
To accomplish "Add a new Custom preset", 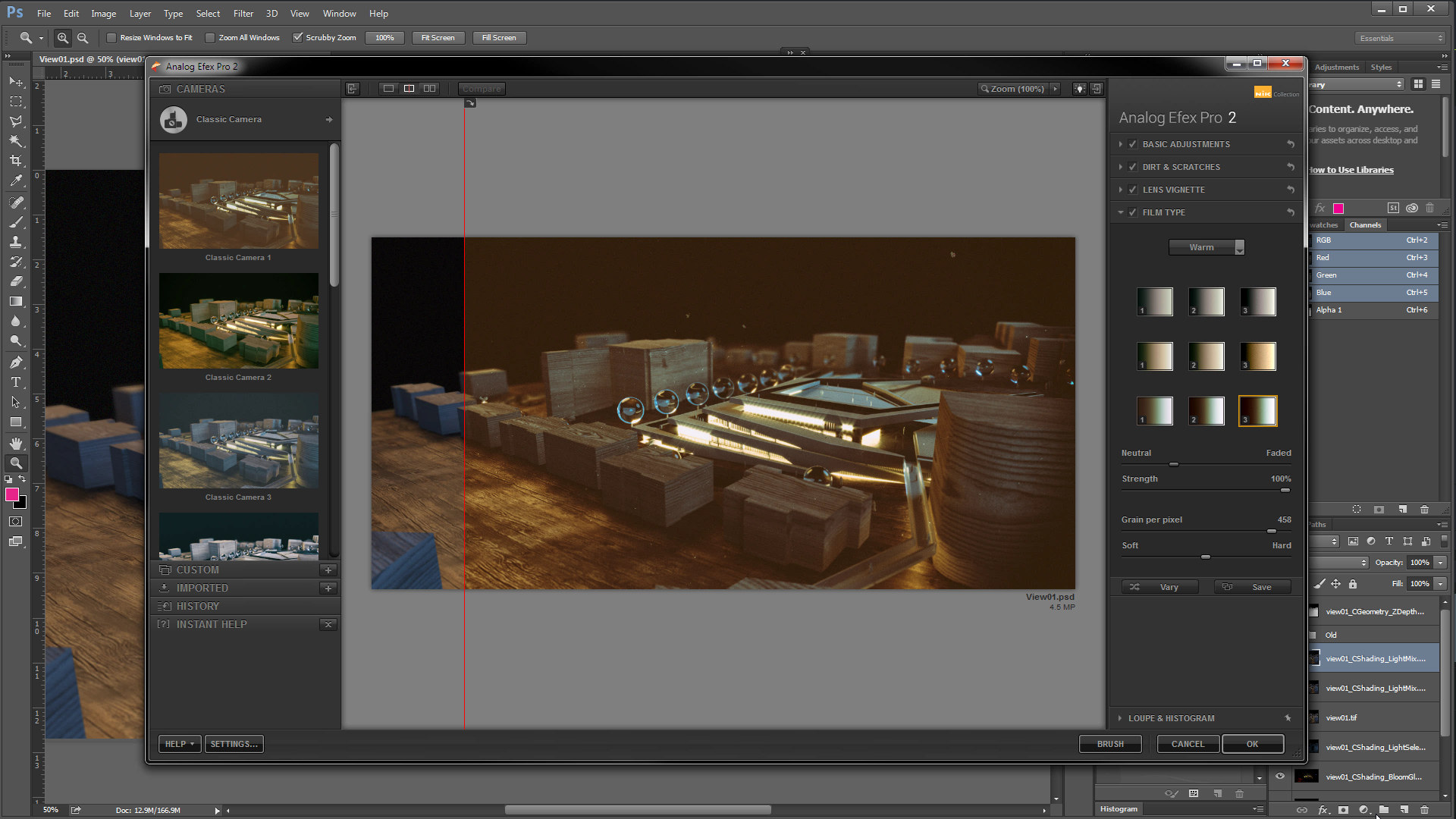I will click(328, 570).
